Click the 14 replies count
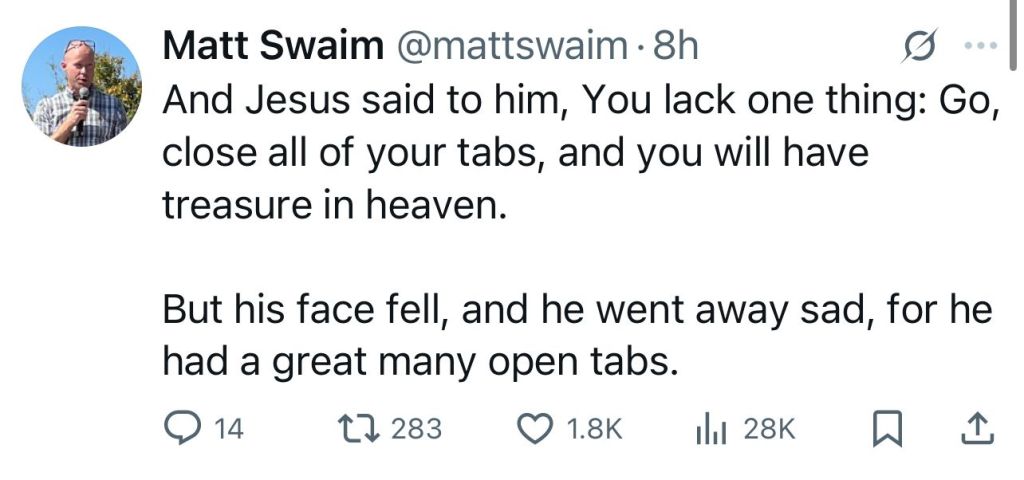Image resolution: width=1024 pixels, height=480 pixels. pos(230,429)
